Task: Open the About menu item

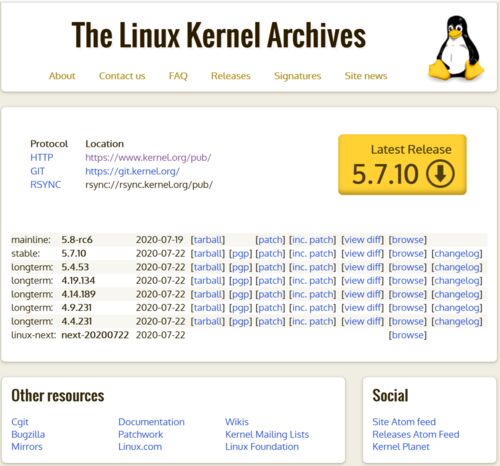Action: click(62, 76)
